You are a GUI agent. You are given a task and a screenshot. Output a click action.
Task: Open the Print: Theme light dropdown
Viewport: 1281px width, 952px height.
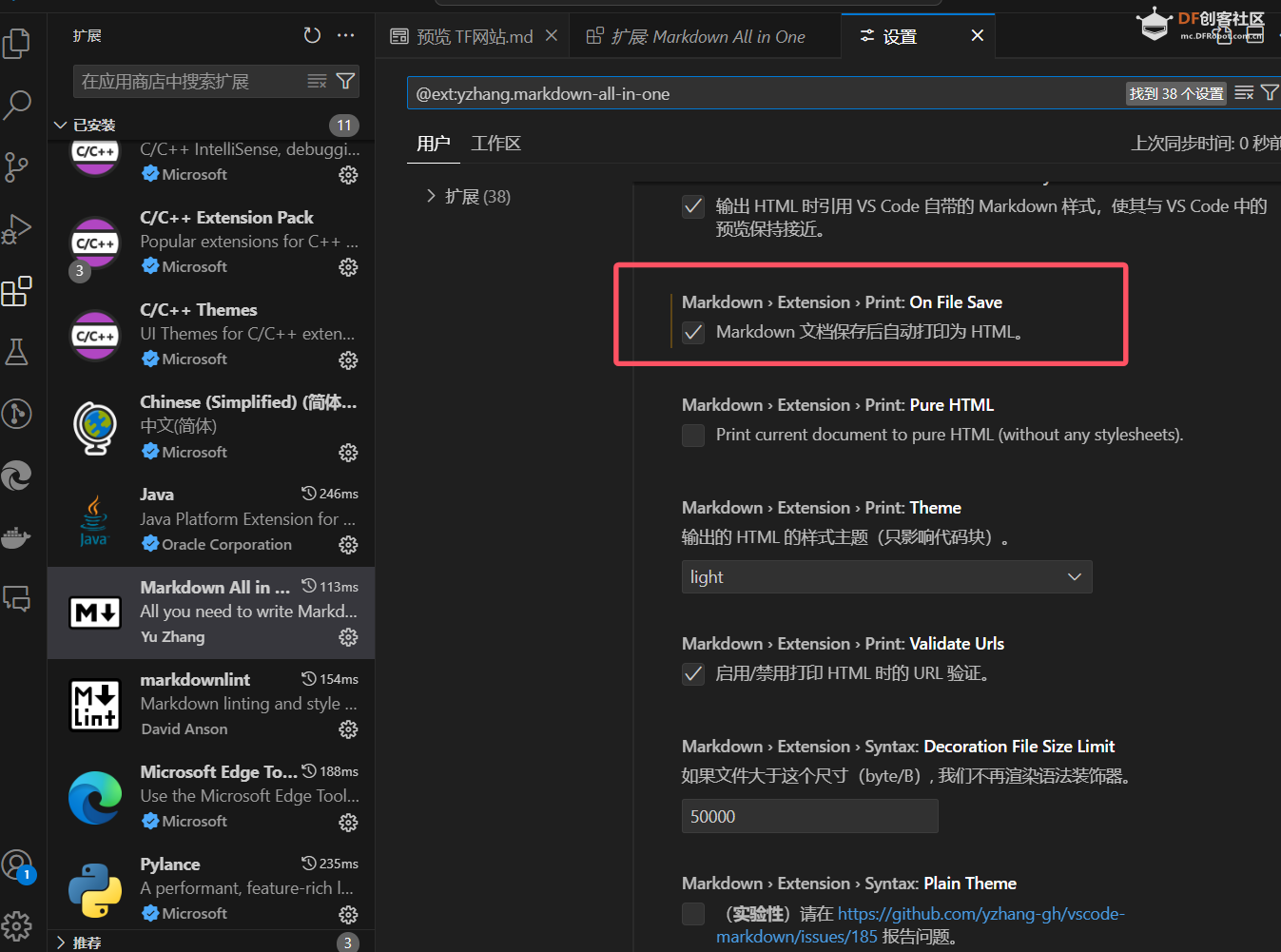(886, 576)
